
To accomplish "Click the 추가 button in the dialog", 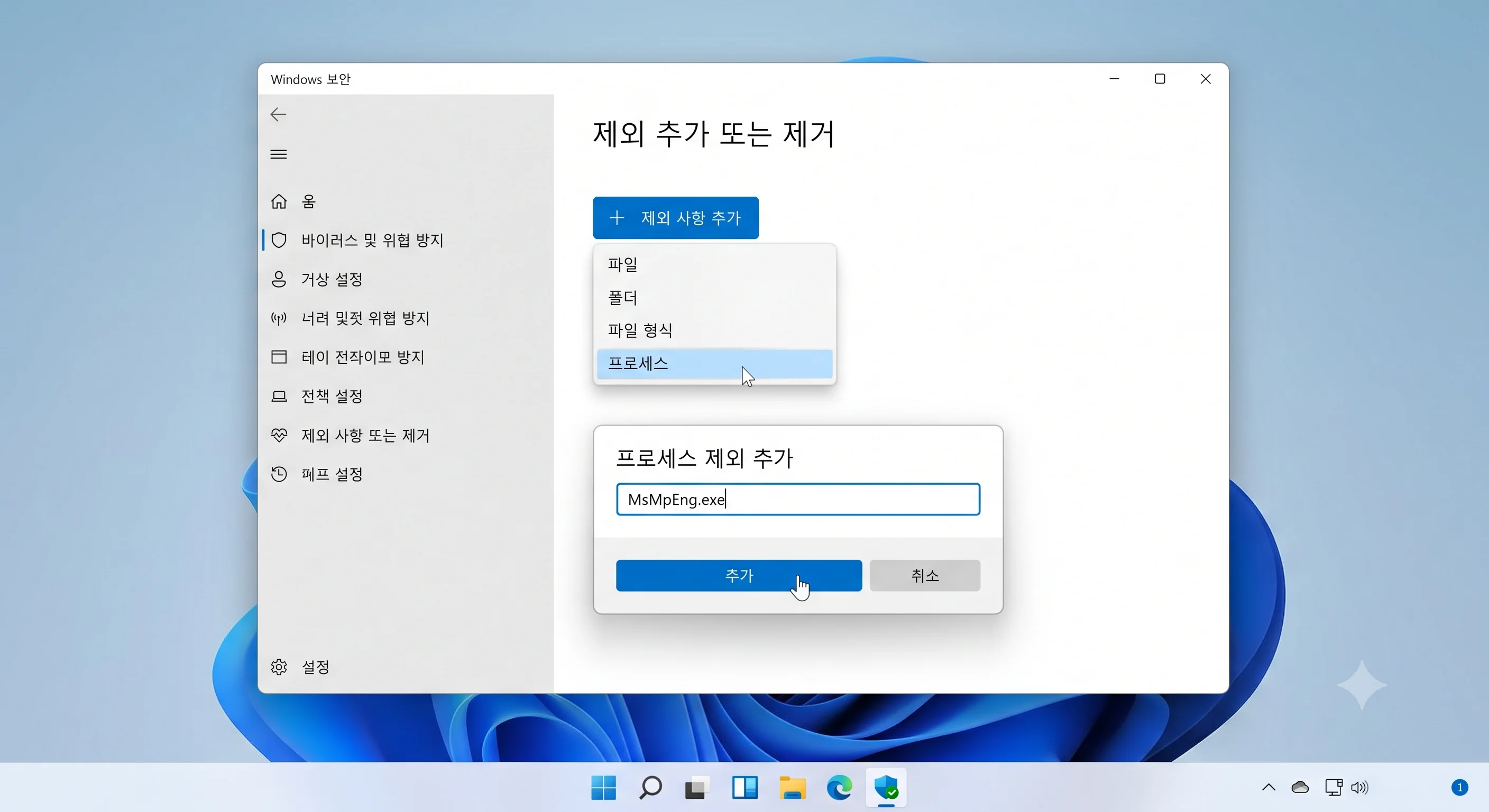I will [x=739, y=576].
